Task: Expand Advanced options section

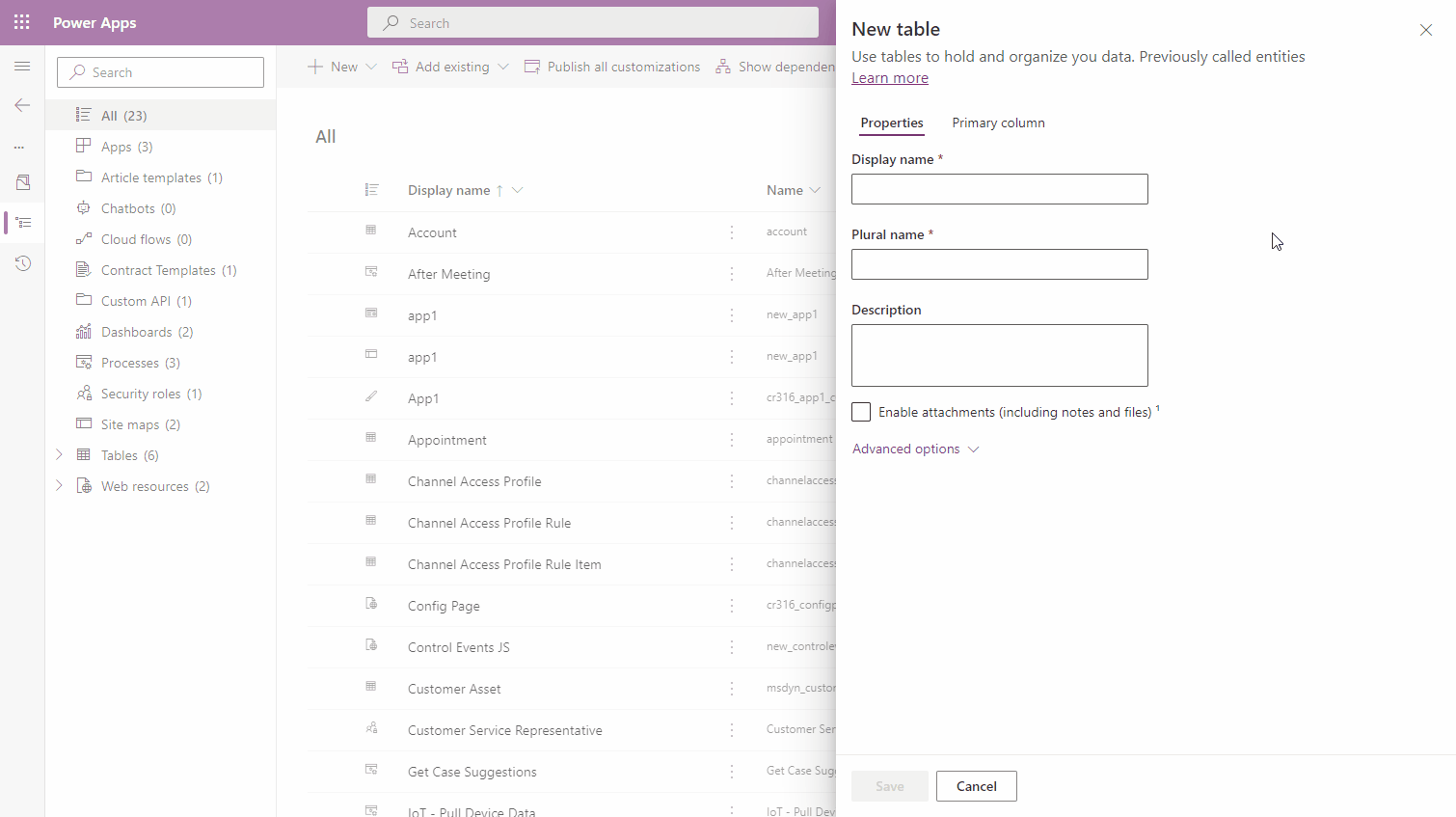Action: pyautogui.click(x=915, y=449)
